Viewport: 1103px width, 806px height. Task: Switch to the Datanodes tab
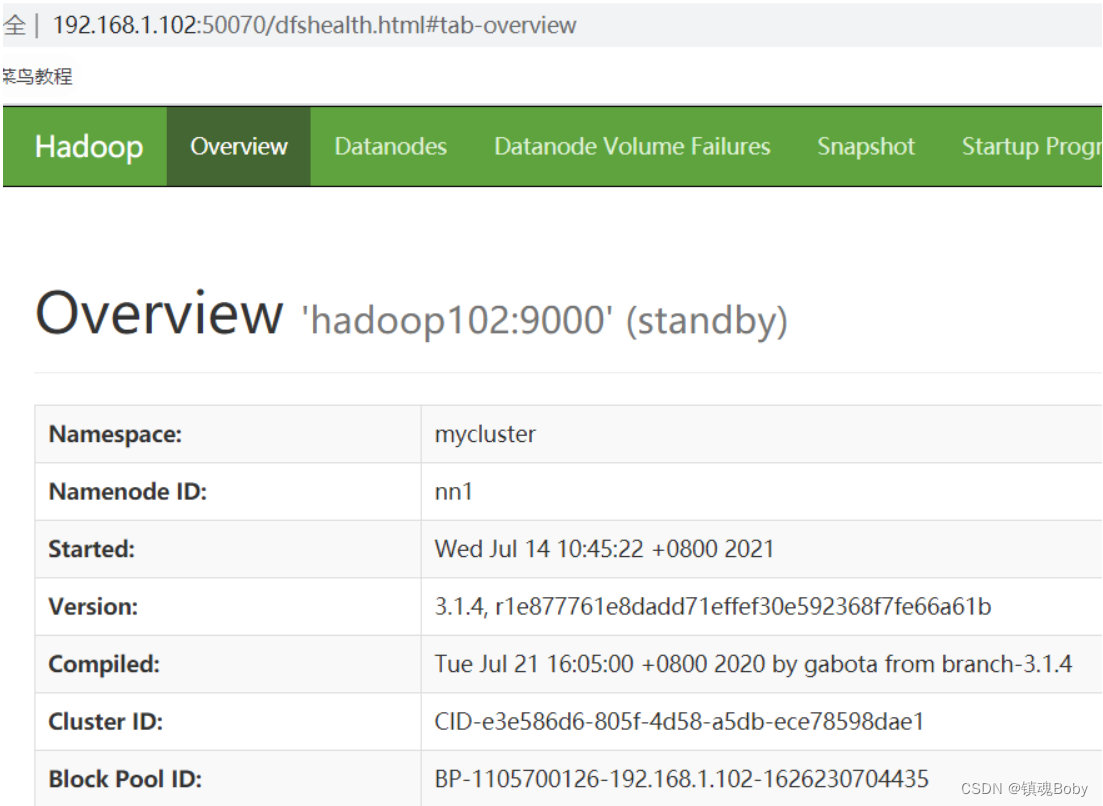(390, 146)
